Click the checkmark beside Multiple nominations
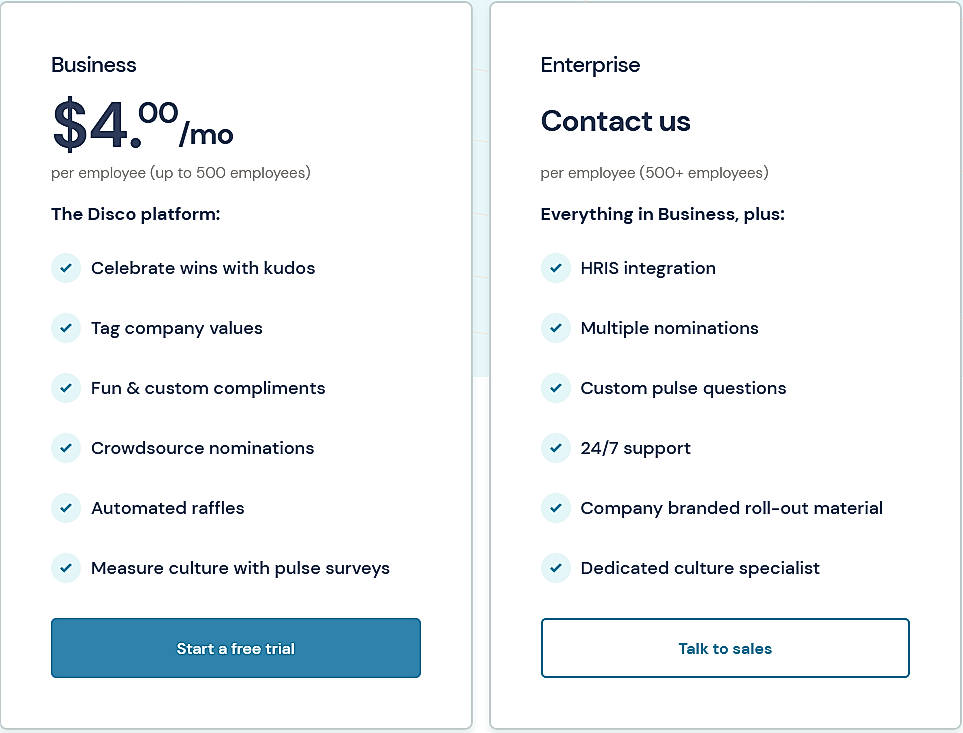Image resolution: width=963 pixels, height=733 pixels. (x=556, y=328)
